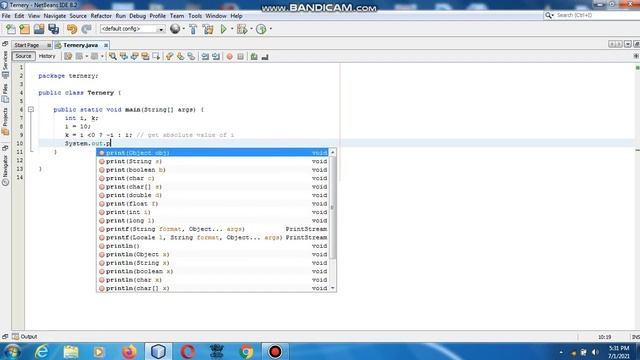Toggle Highlight Search in editor toolbar
This screenshot has height=360, width=640.
click(x=145, y=56)
